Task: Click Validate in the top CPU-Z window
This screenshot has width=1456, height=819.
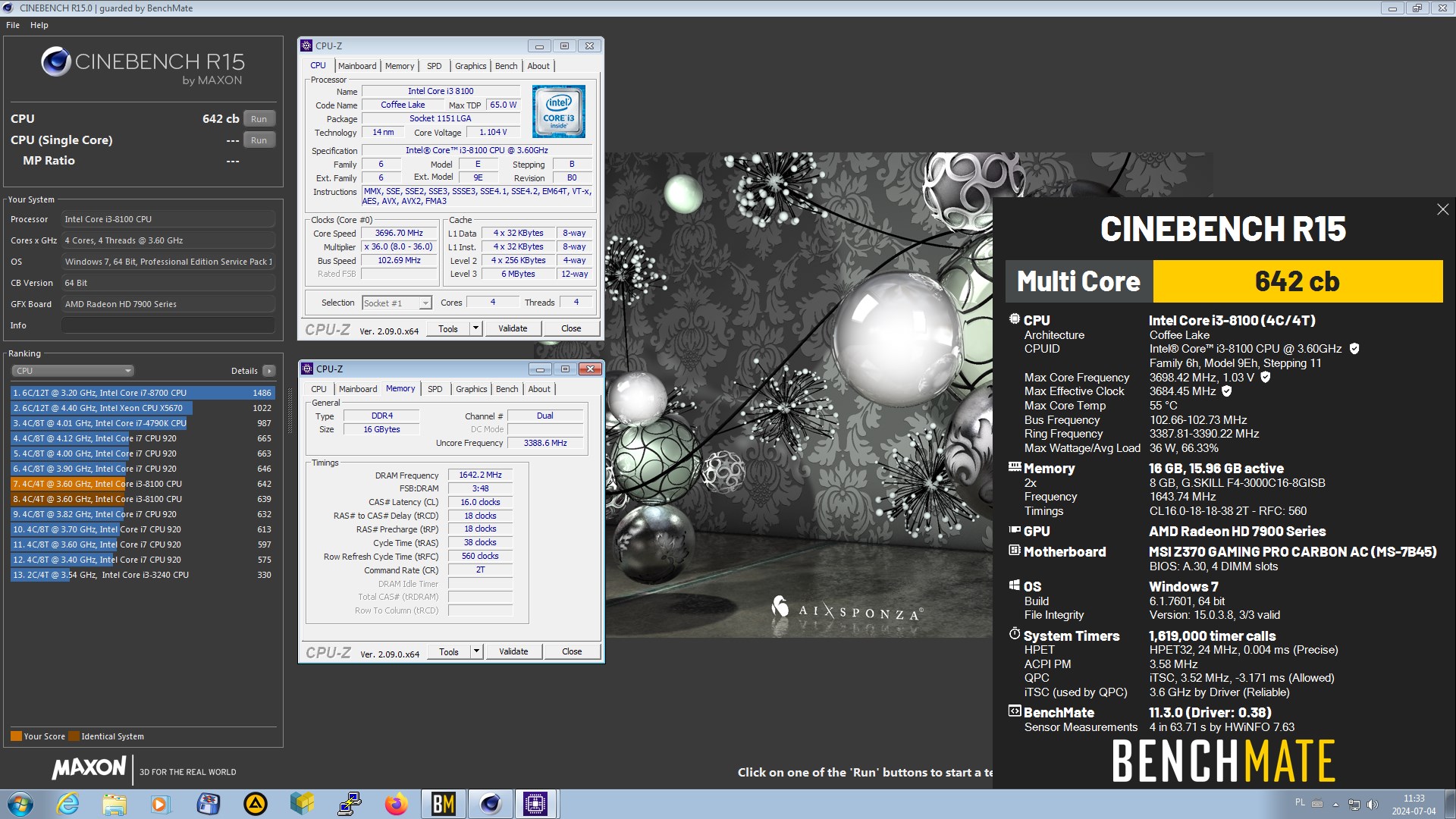Action: coord(513,328)
